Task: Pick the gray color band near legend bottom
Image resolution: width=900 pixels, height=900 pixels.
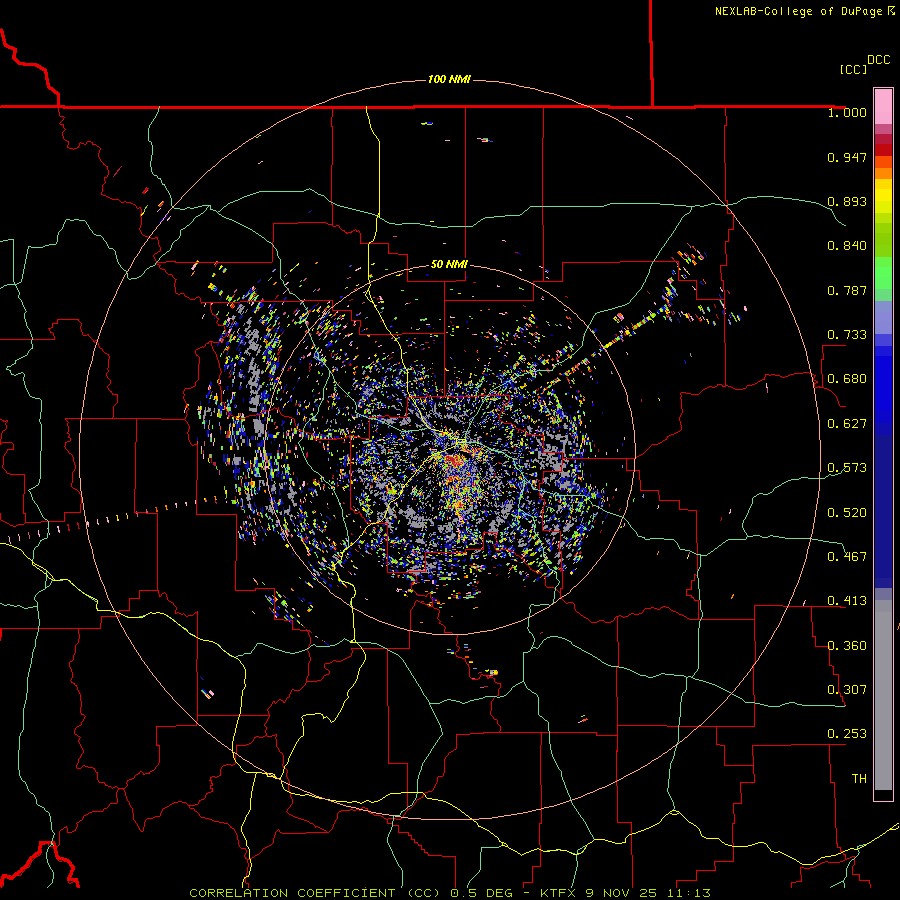Action: coord(883,695)
